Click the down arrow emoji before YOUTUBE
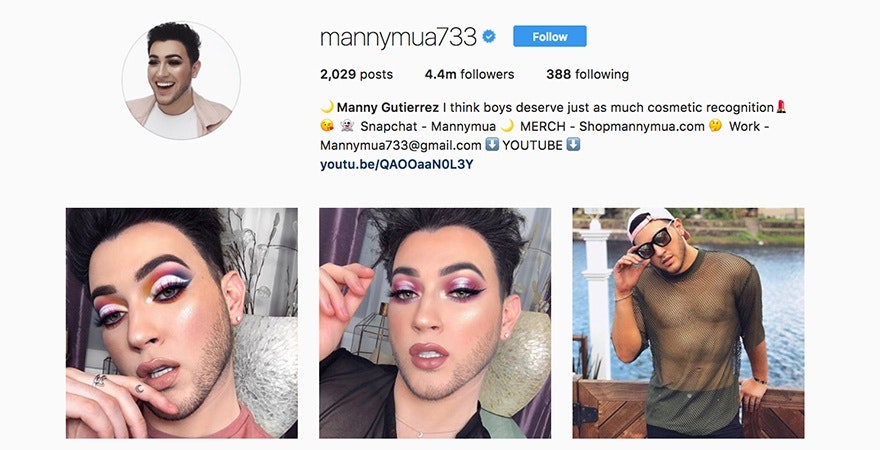Image resolution: width=880 pixels, height=450 pixels. pos(492,145)
